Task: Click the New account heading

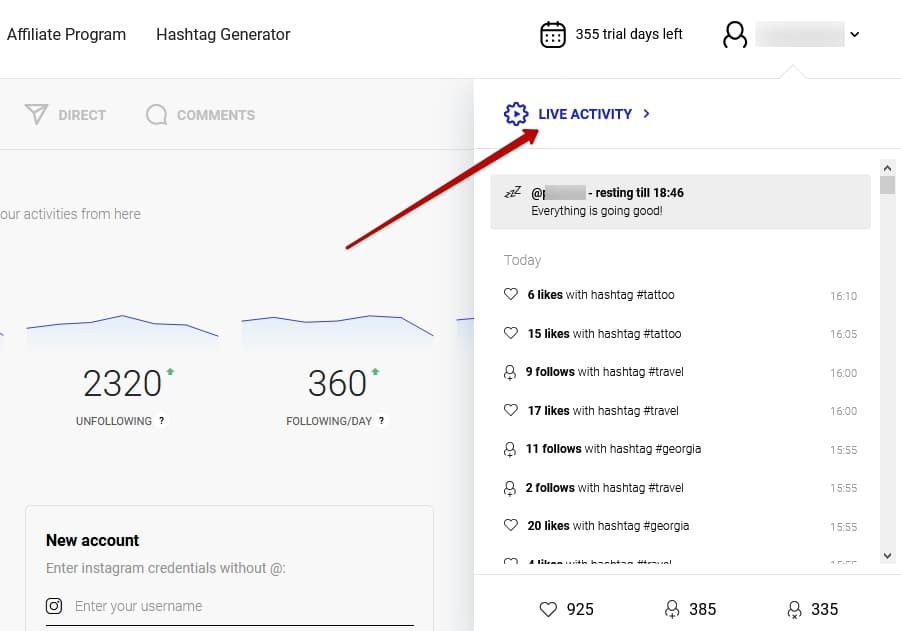Action: point(93,540)
